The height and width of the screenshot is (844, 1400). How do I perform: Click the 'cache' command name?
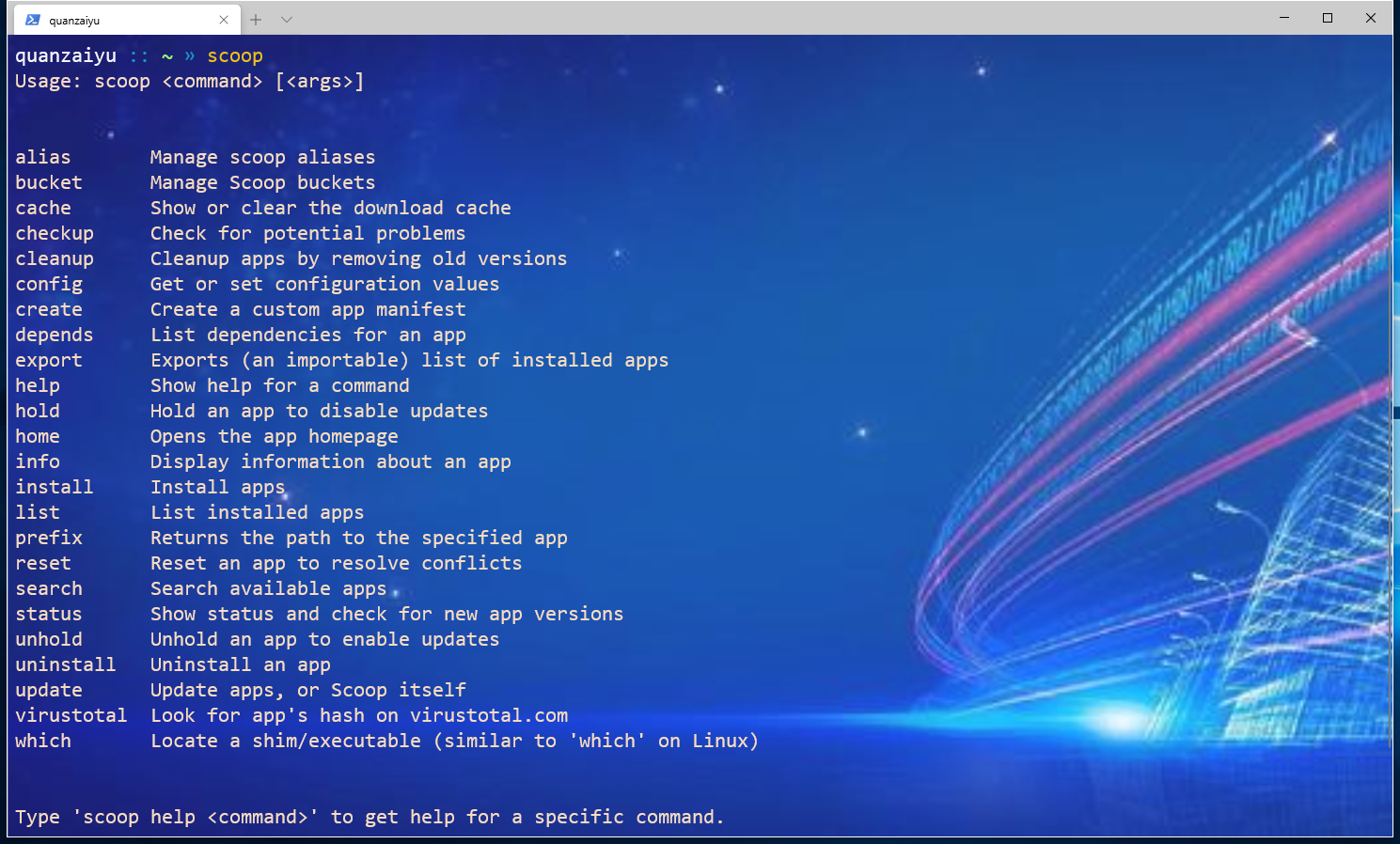point(43,208)
